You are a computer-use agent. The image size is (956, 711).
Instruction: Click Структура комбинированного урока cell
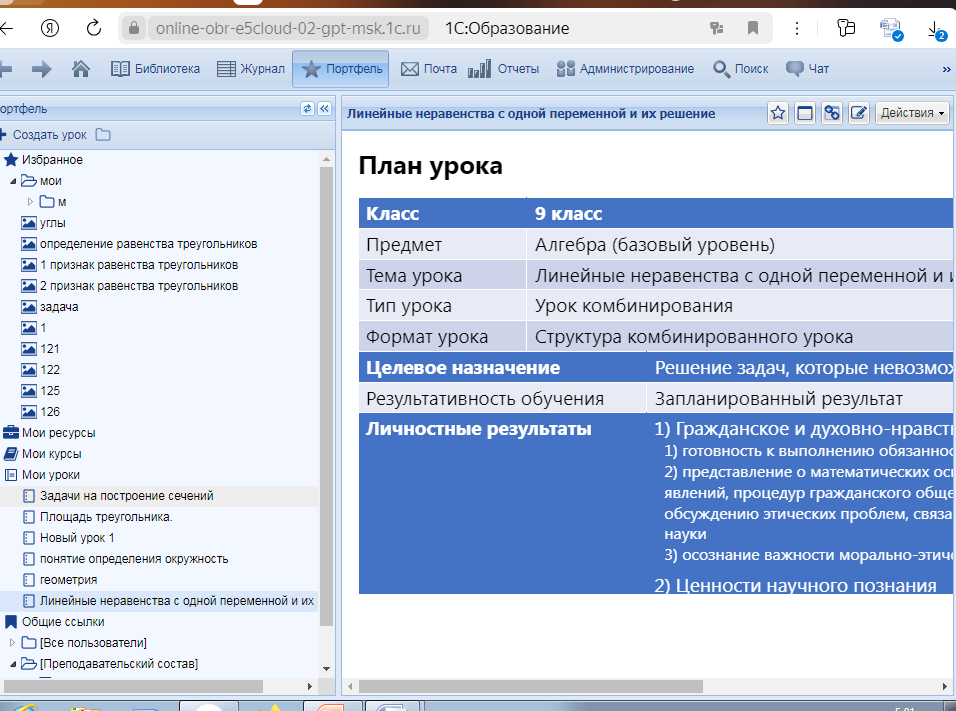click(741, 337)
